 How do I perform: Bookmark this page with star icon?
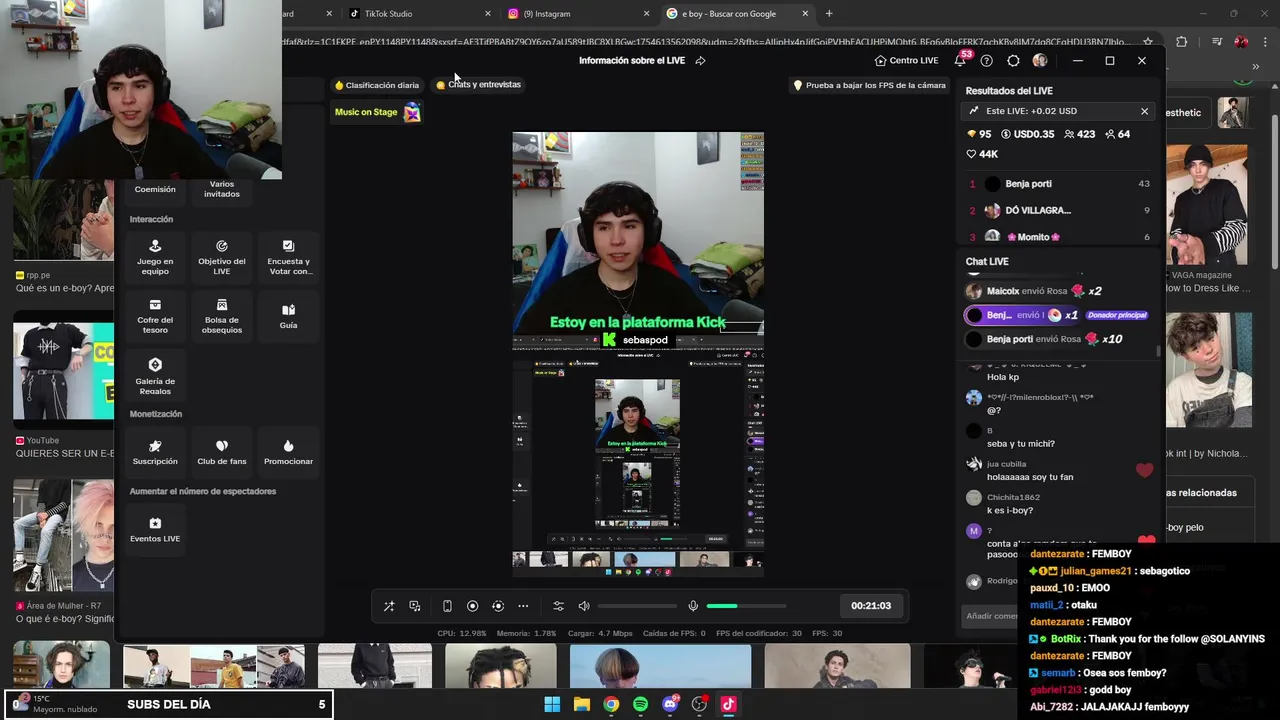click(x=1148, y=42)
